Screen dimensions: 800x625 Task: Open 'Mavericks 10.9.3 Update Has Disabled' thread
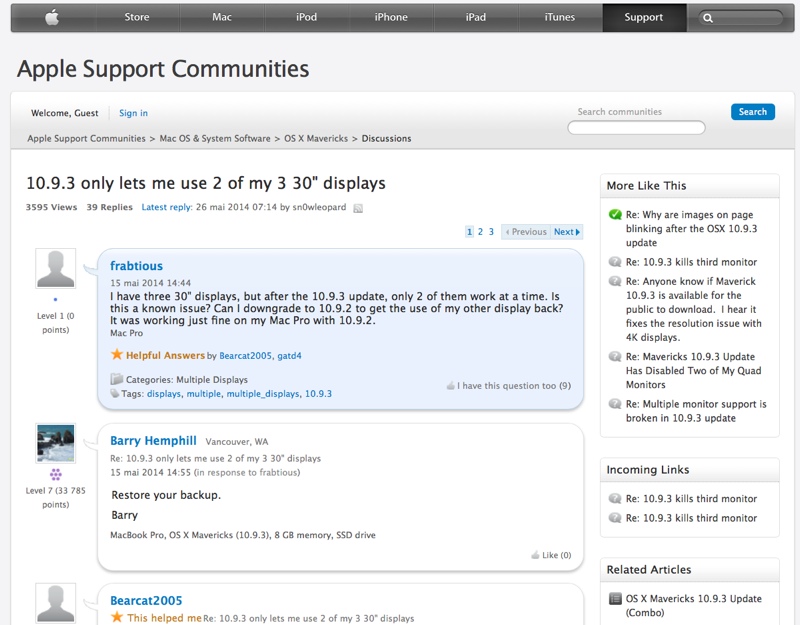693,370
